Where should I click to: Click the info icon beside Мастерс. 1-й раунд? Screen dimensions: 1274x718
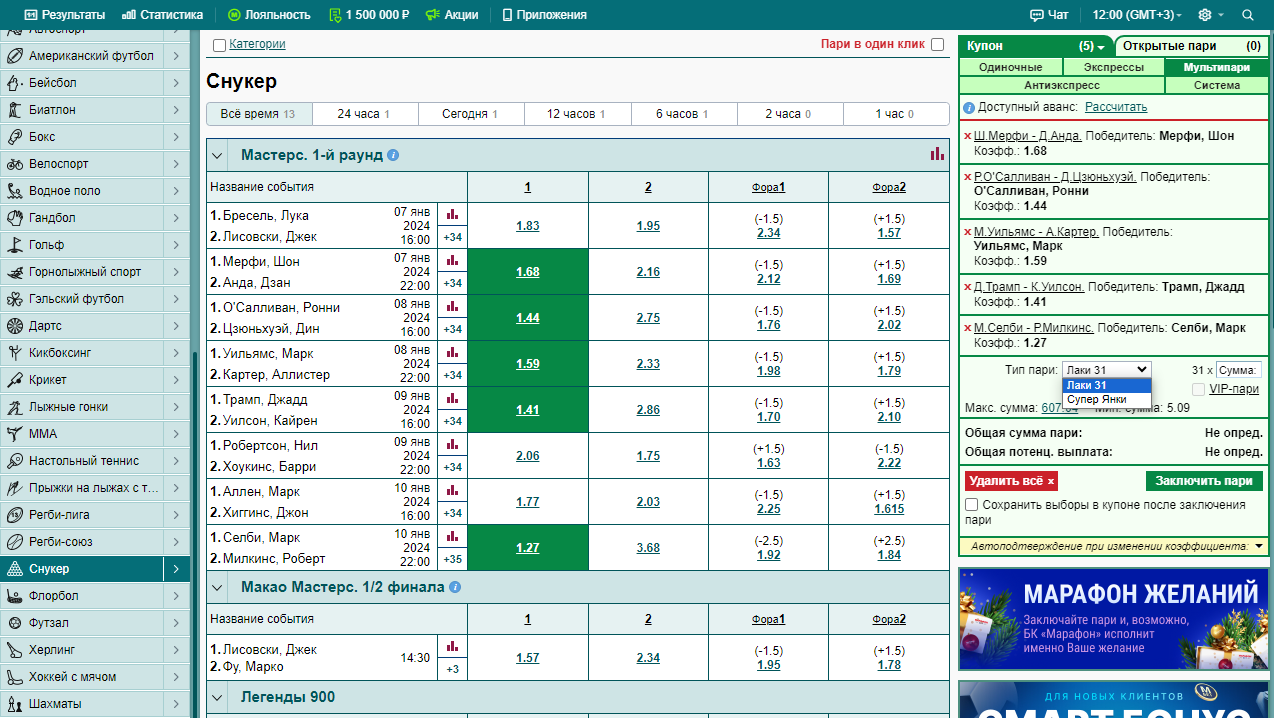coord(393,155)
